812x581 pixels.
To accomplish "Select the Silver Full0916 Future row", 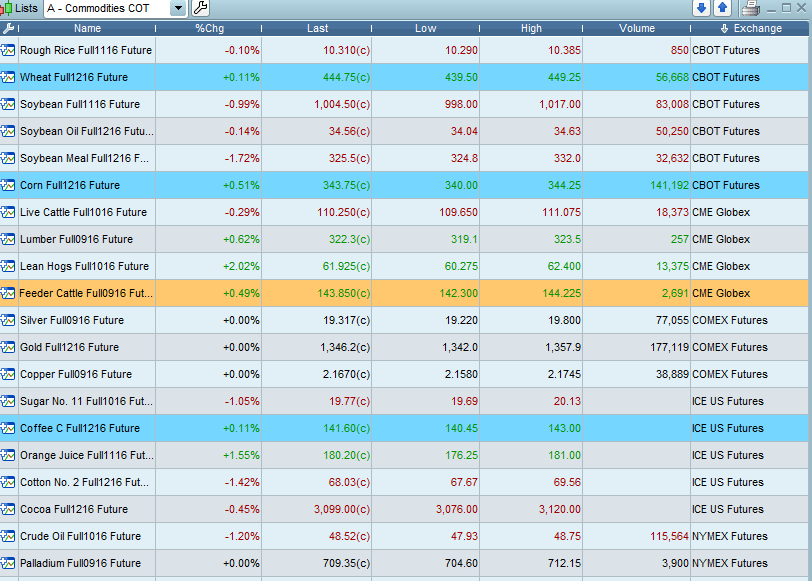I will 72,320.
